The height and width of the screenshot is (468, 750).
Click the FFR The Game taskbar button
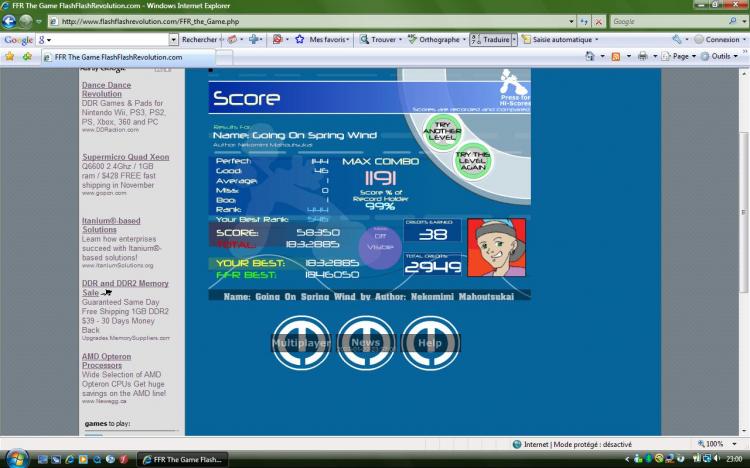point(183,459)
